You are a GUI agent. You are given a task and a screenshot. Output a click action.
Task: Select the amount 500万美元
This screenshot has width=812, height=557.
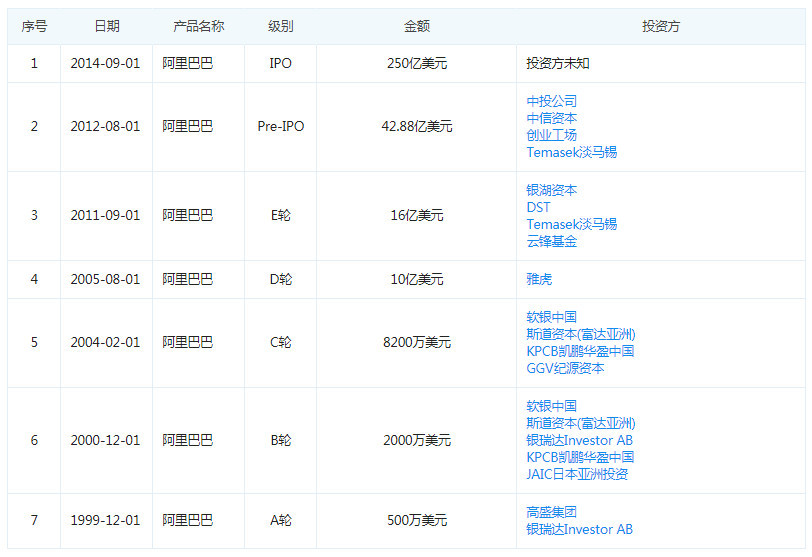tap(417, 520)
